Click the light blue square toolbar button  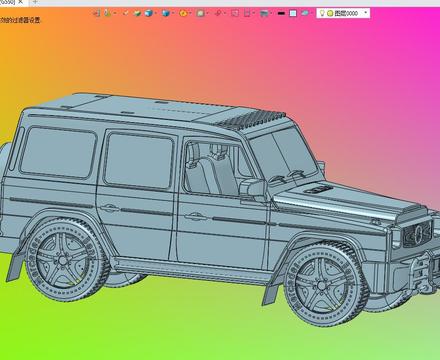pyautogui.click(x=293, y=13)
